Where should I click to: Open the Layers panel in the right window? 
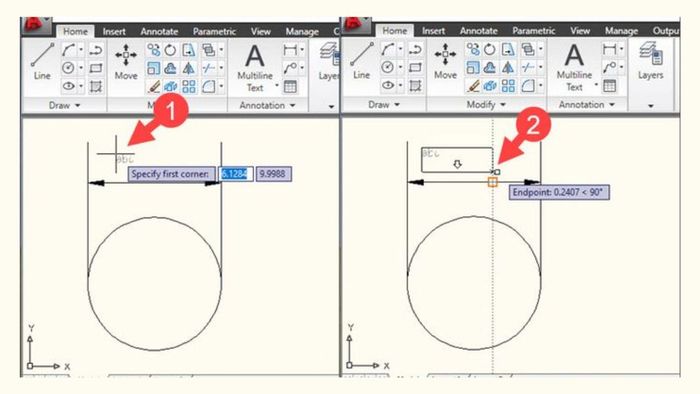[x=650, y=61]
